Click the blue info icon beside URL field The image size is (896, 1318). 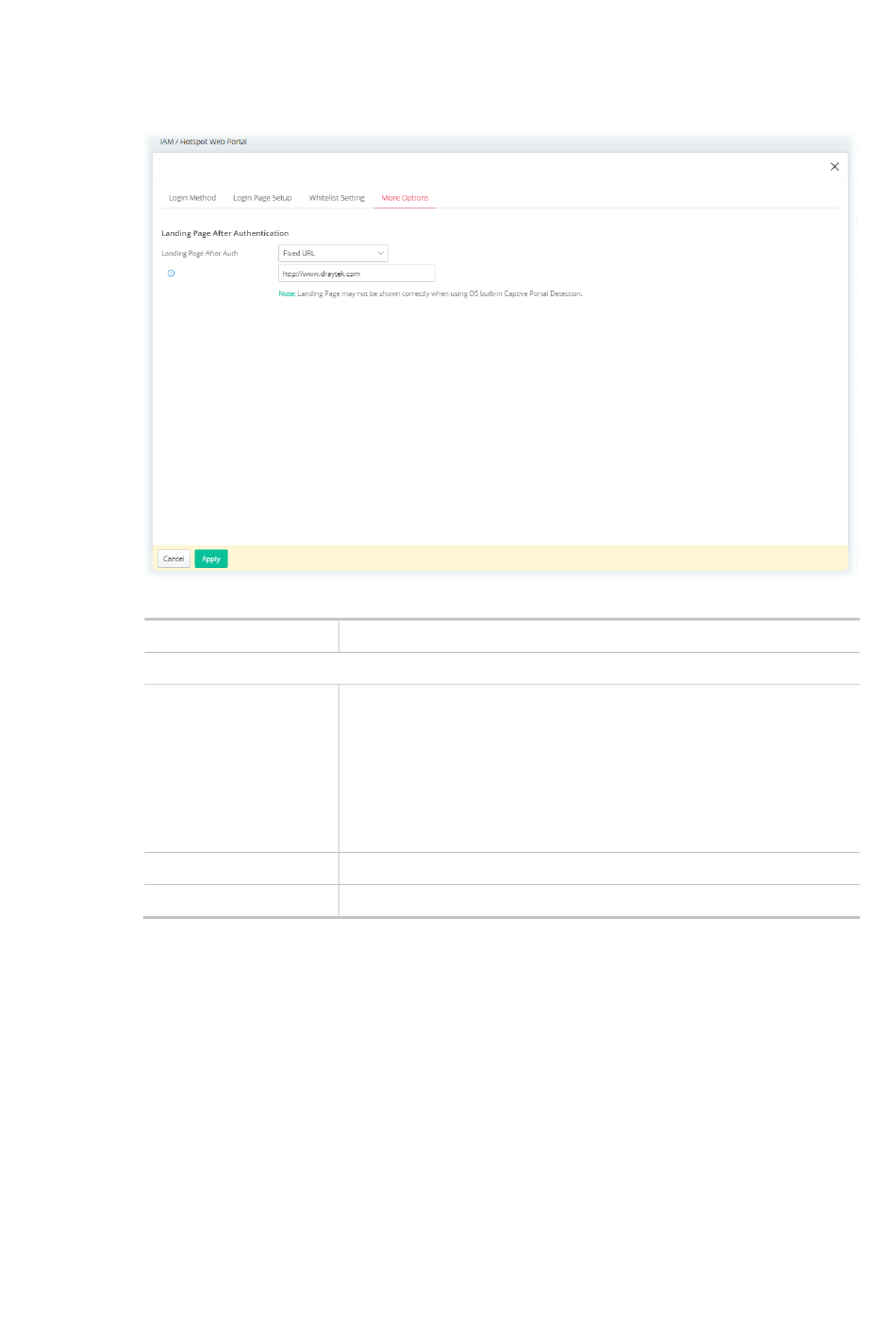tap(171, 274)
